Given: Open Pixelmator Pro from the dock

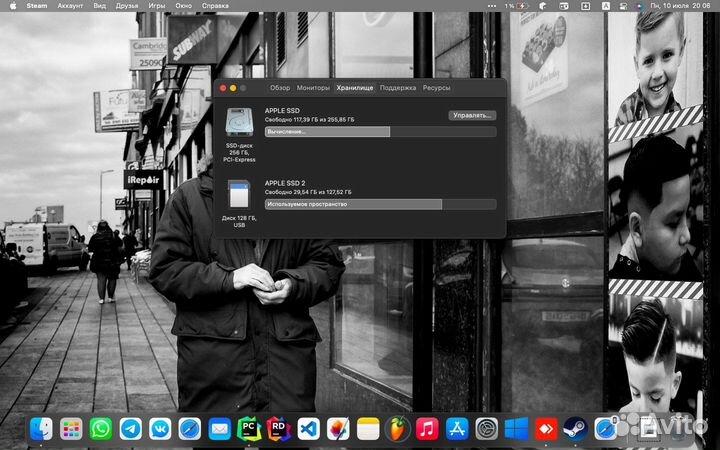Looking at the screenshot, I should [x=338, y=429].
